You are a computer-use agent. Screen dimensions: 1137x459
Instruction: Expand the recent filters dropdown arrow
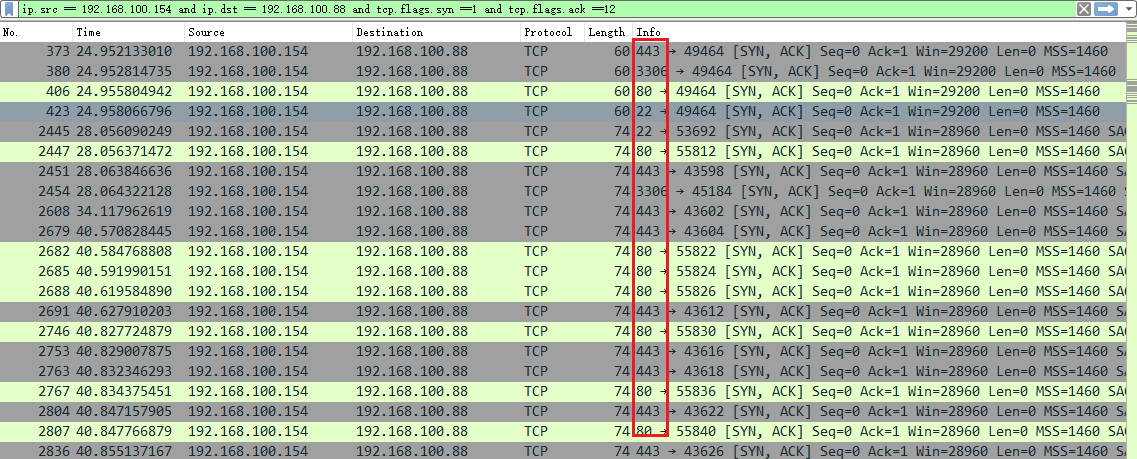click(1127, 9)
